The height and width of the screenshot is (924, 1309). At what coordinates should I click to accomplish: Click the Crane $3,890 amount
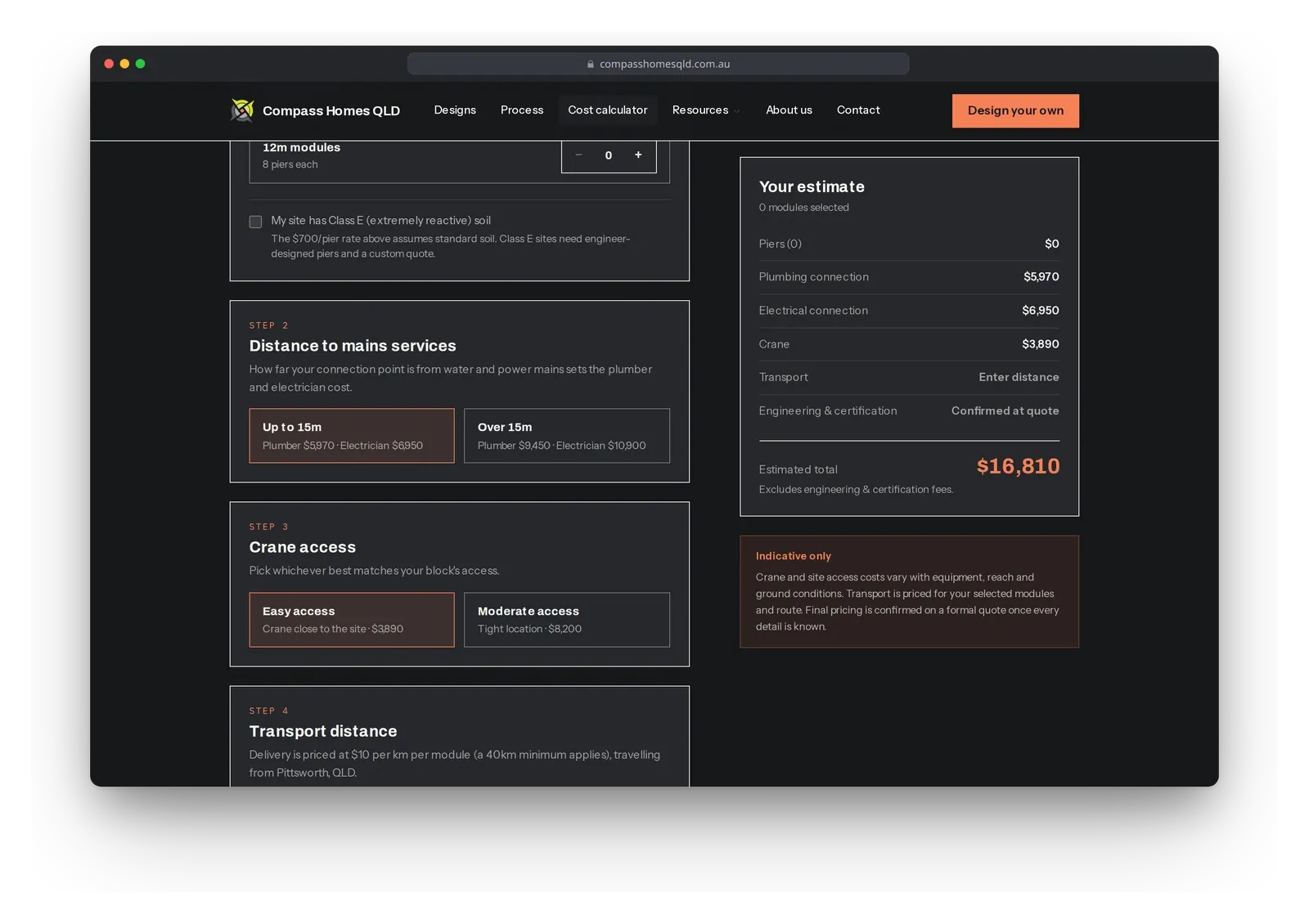(1040, 344)
